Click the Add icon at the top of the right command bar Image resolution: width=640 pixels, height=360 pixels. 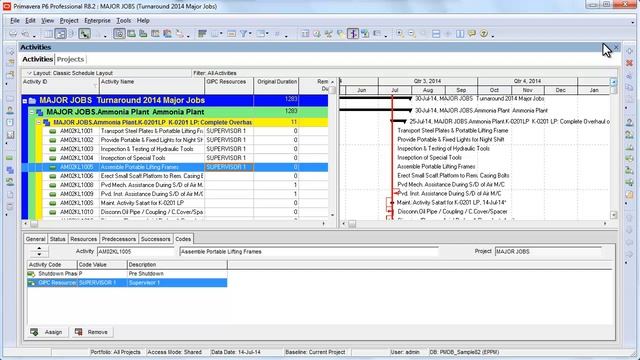pos(629,51)
